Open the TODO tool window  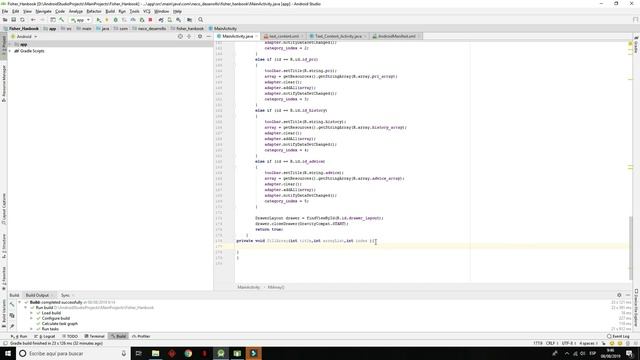click(70, 336)
